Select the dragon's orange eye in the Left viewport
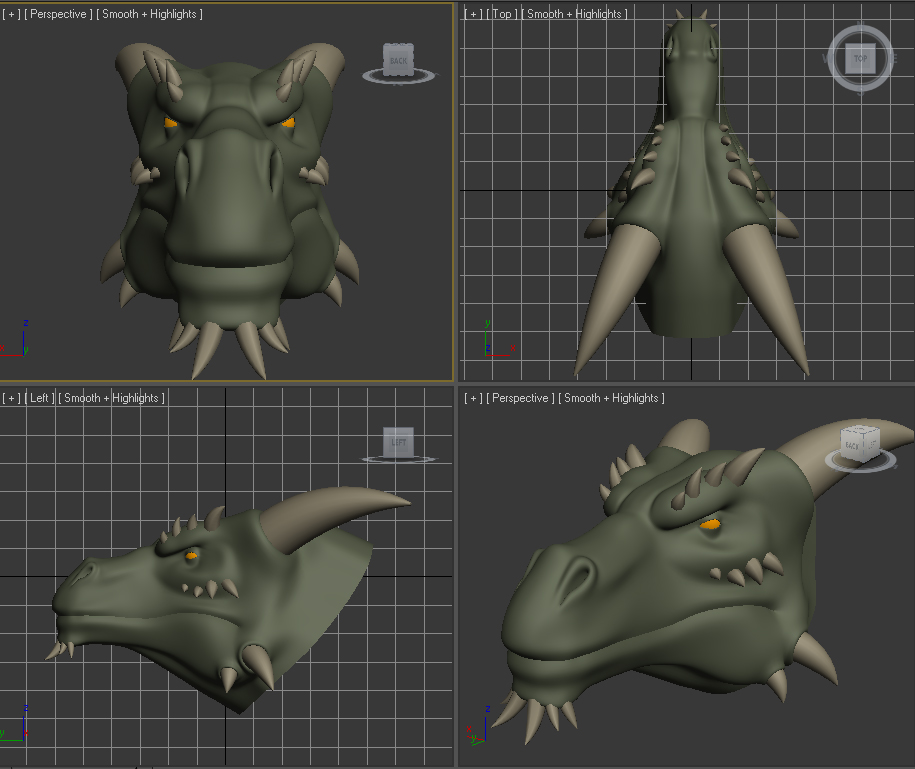915x769 pixels. coord(191,555)
